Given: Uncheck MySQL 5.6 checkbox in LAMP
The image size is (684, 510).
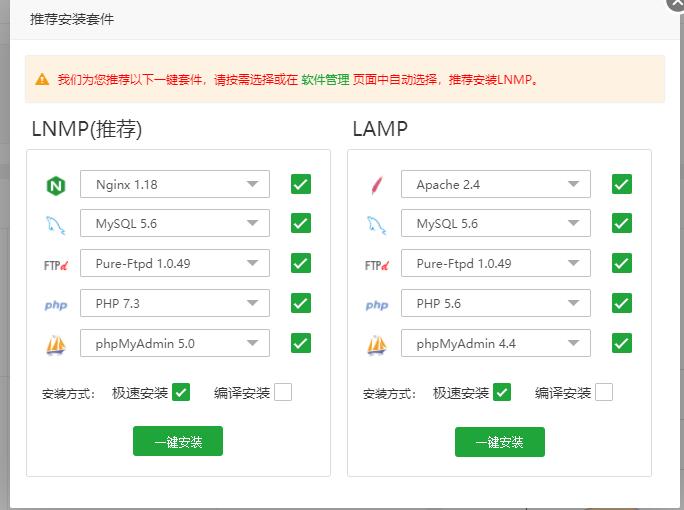Looking at the screenshot, I should [x=622, y=223].
